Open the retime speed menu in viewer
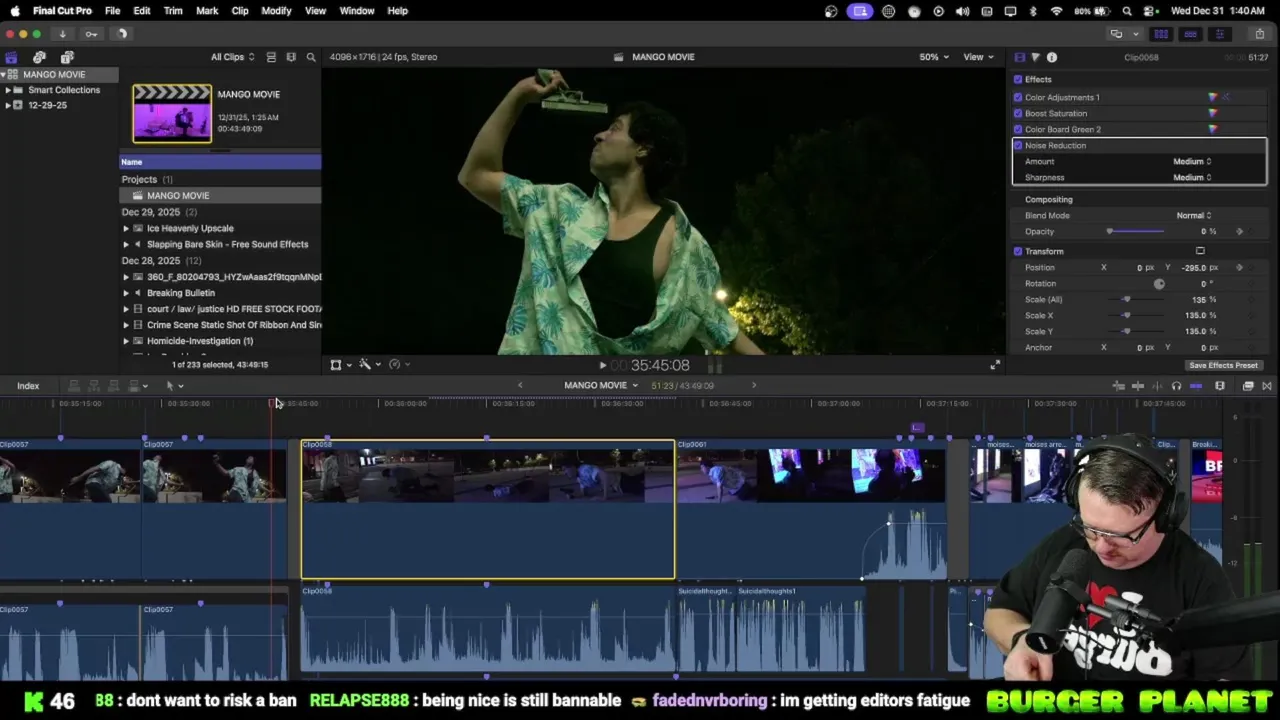This screenshot has width=1280, height=720. tap(398, 365)
